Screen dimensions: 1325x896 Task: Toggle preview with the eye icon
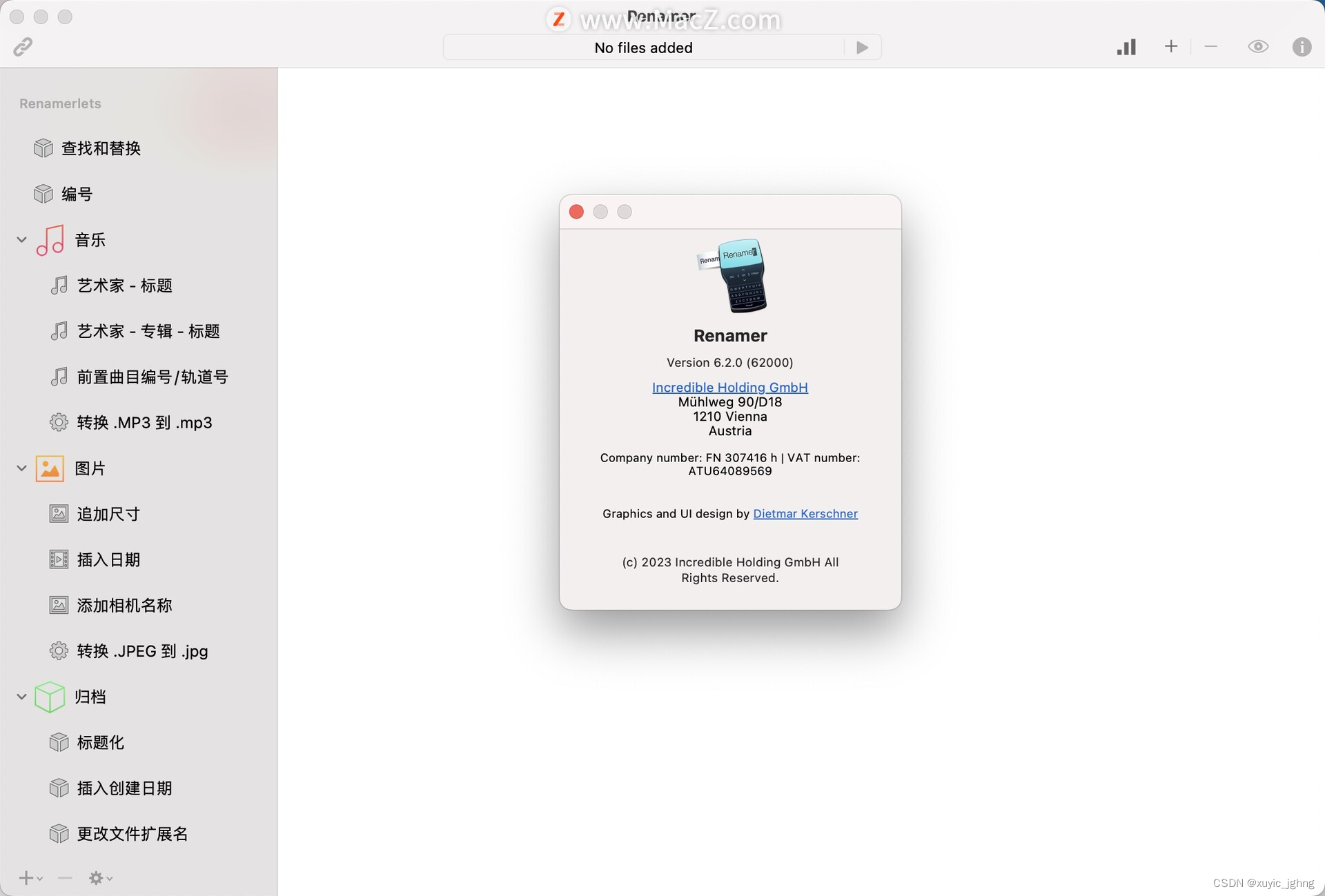tap(1258, 47)
